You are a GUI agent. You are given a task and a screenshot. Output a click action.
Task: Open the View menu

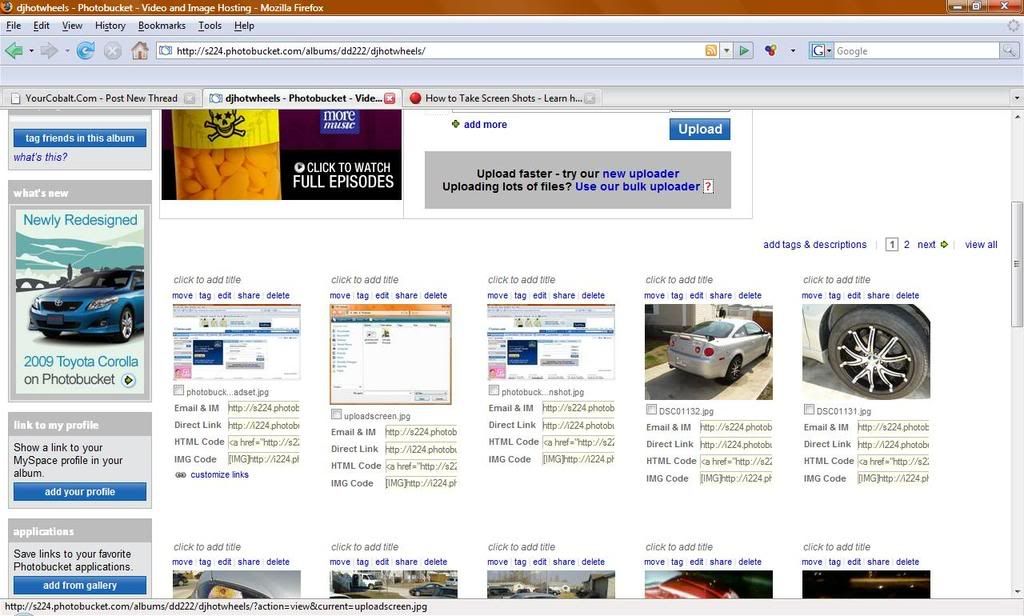72,25
